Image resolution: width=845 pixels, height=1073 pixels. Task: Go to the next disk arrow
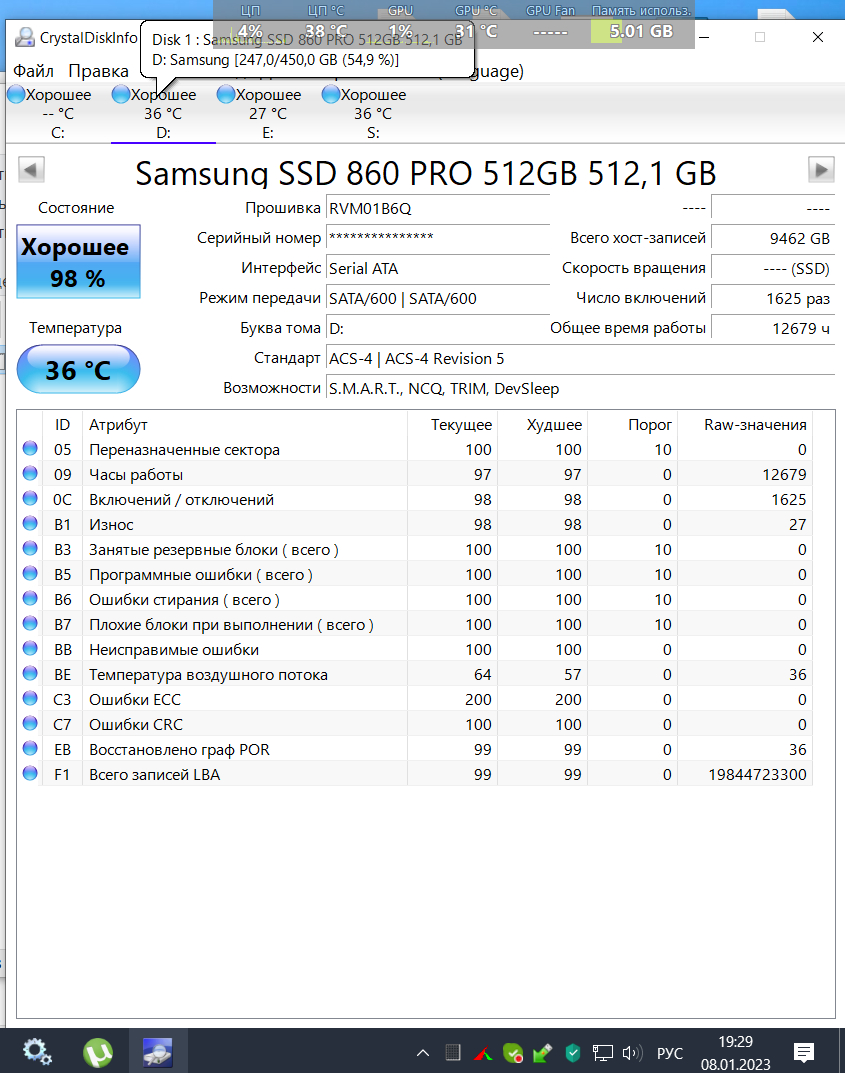click(821, 170)
